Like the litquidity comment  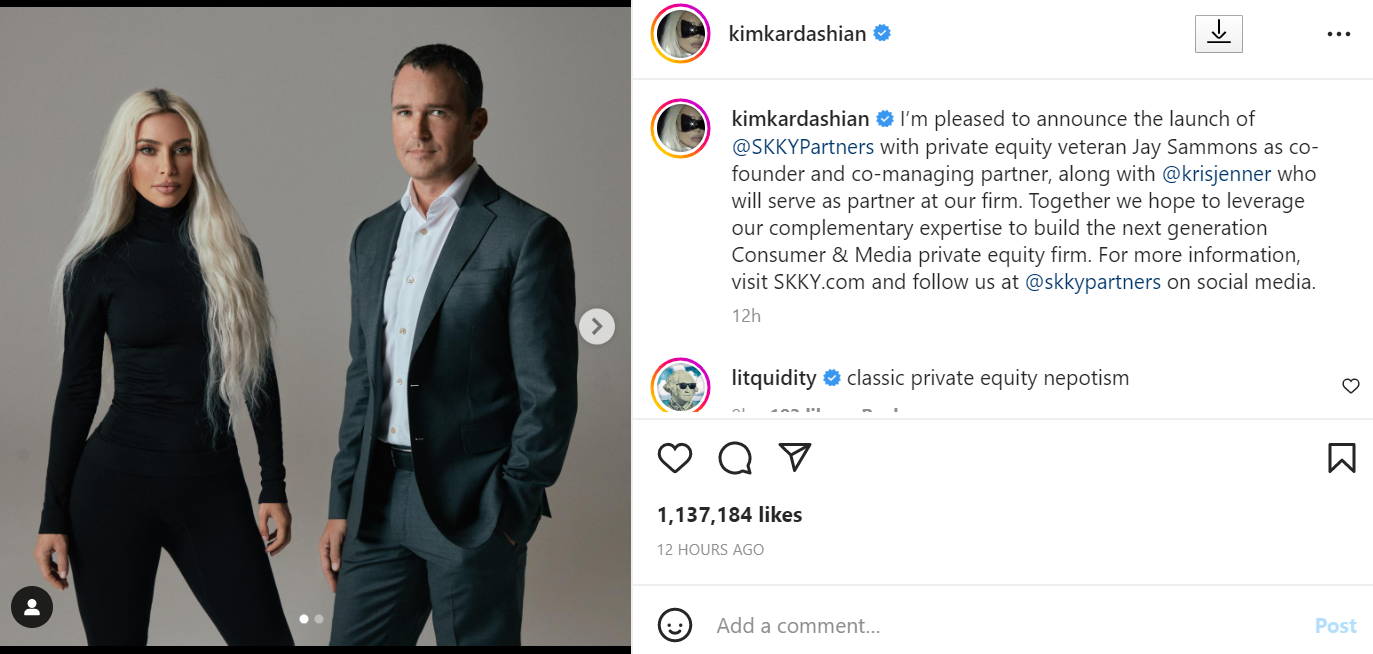(1350, 386)
